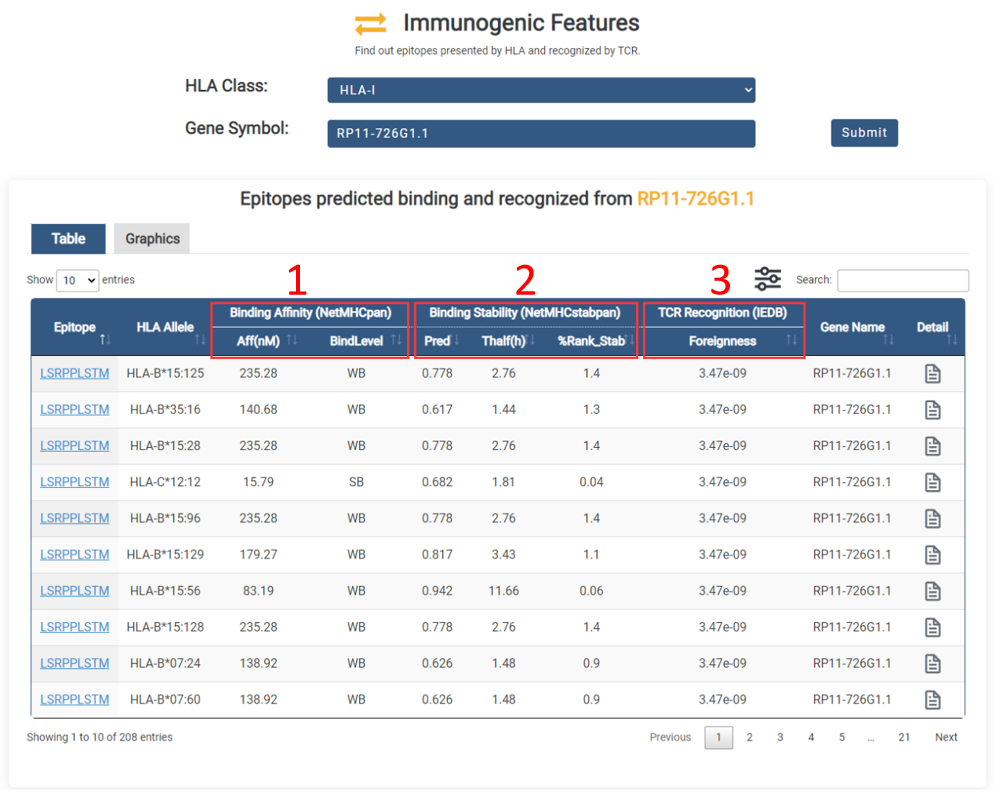Switch to the Graphics tab

point(152,238)
